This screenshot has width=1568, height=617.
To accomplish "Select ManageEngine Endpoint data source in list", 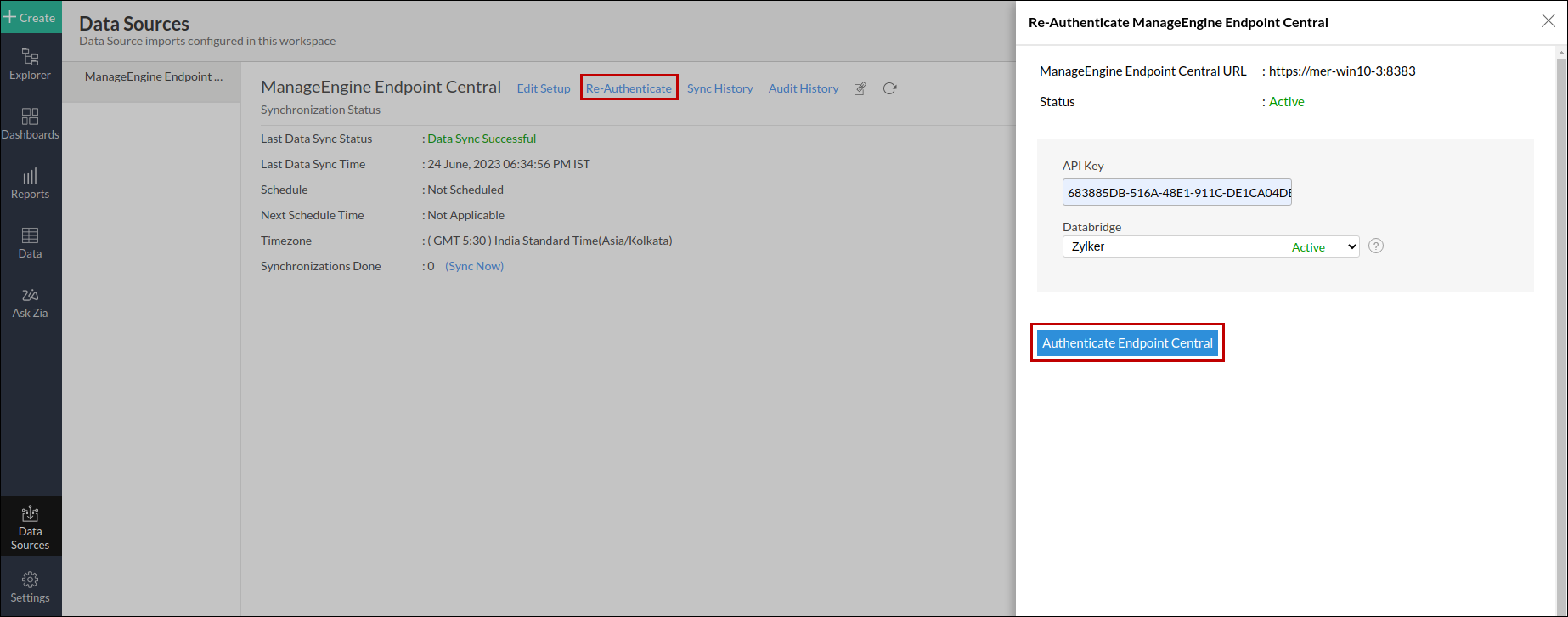I will click(154, 76).
